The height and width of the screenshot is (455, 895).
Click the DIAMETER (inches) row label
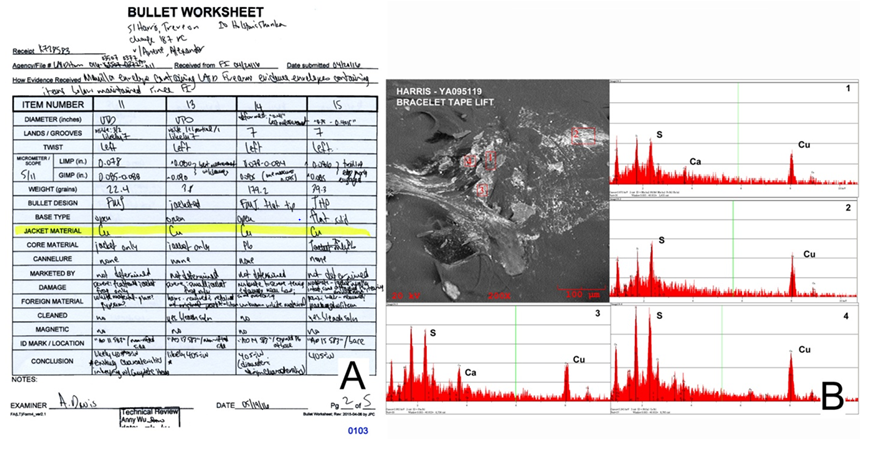click(53, 120)
